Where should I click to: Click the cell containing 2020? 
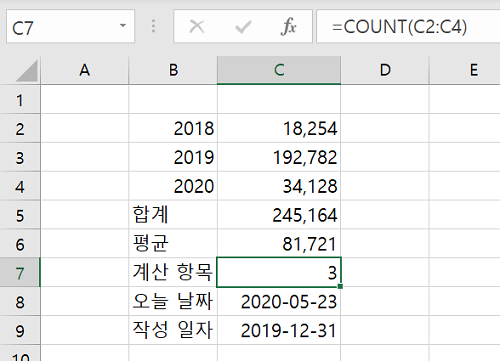tap(173, 186)
